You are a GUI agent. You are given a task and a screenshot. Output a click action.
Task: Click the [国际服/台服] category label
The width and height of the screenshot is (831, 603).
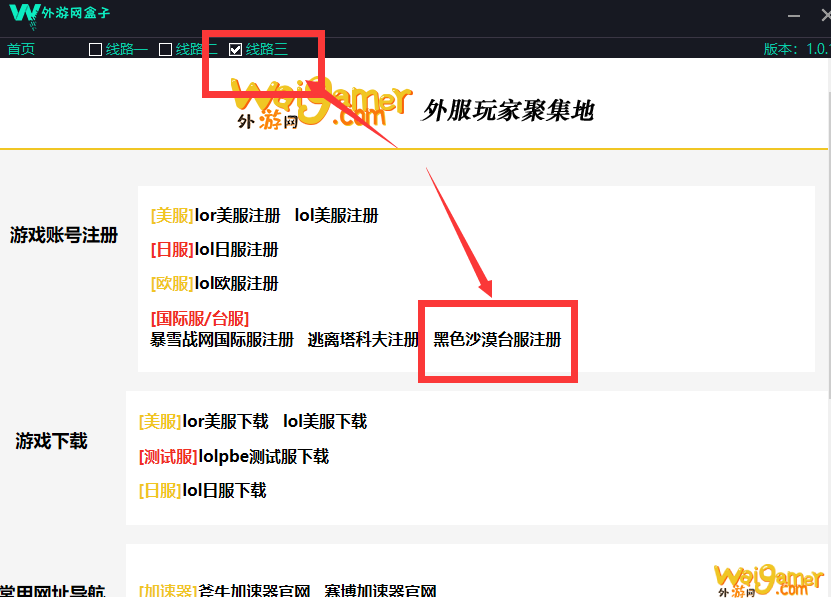[x=200, y=319]
